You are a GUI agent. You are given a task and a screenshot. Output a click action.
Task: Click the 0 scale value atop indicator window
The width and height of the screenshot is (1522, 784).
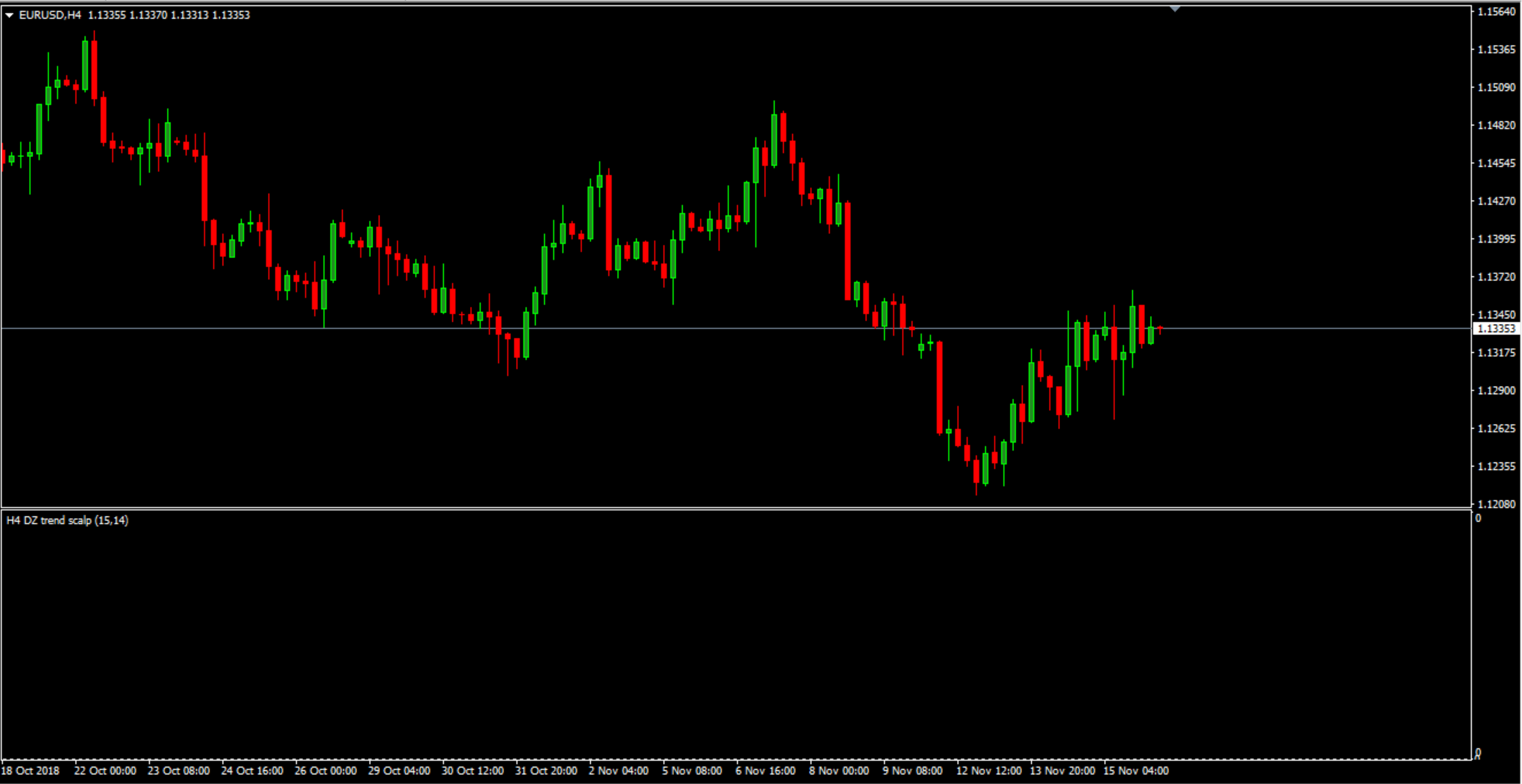pos(1478,519)
